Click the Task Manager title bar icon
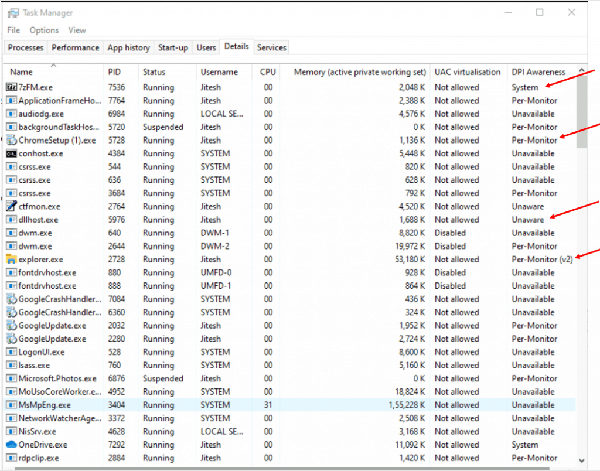The image size is (600, 471). pos(11,13)
